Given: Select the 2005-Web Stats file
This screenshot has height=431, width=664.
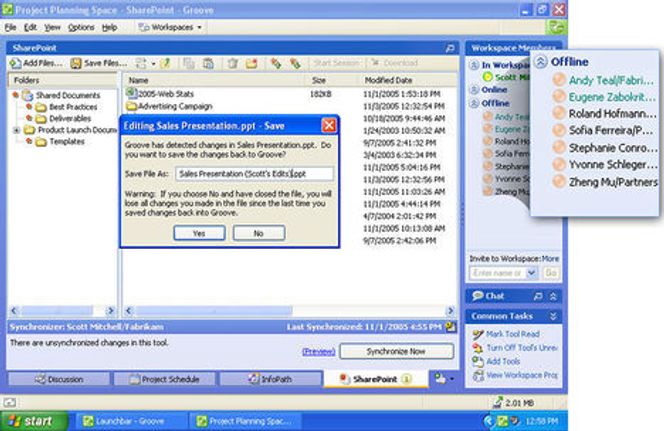Looking at the screenshot, I should 161,94.
